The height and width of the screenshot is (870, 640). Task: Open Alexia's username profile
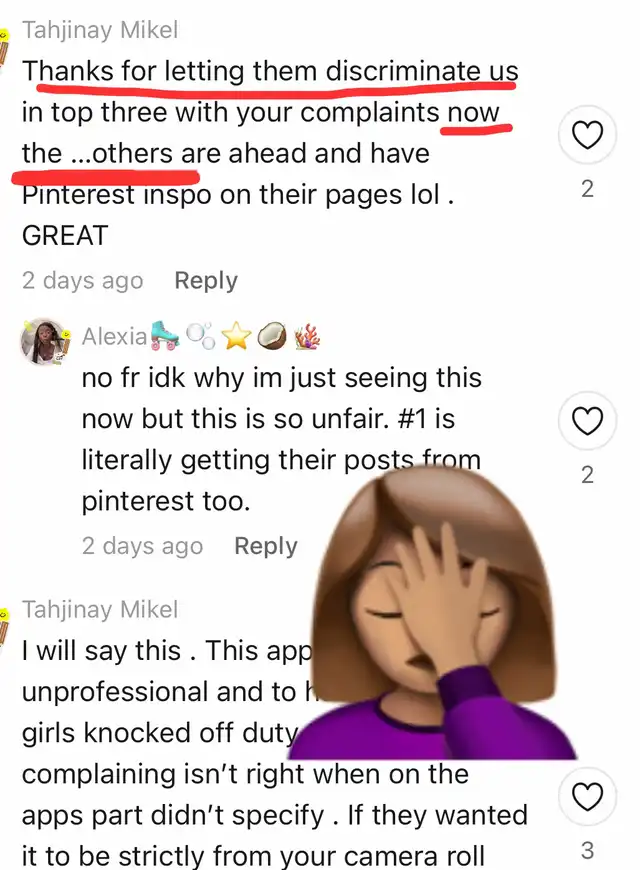pos(114,336)
